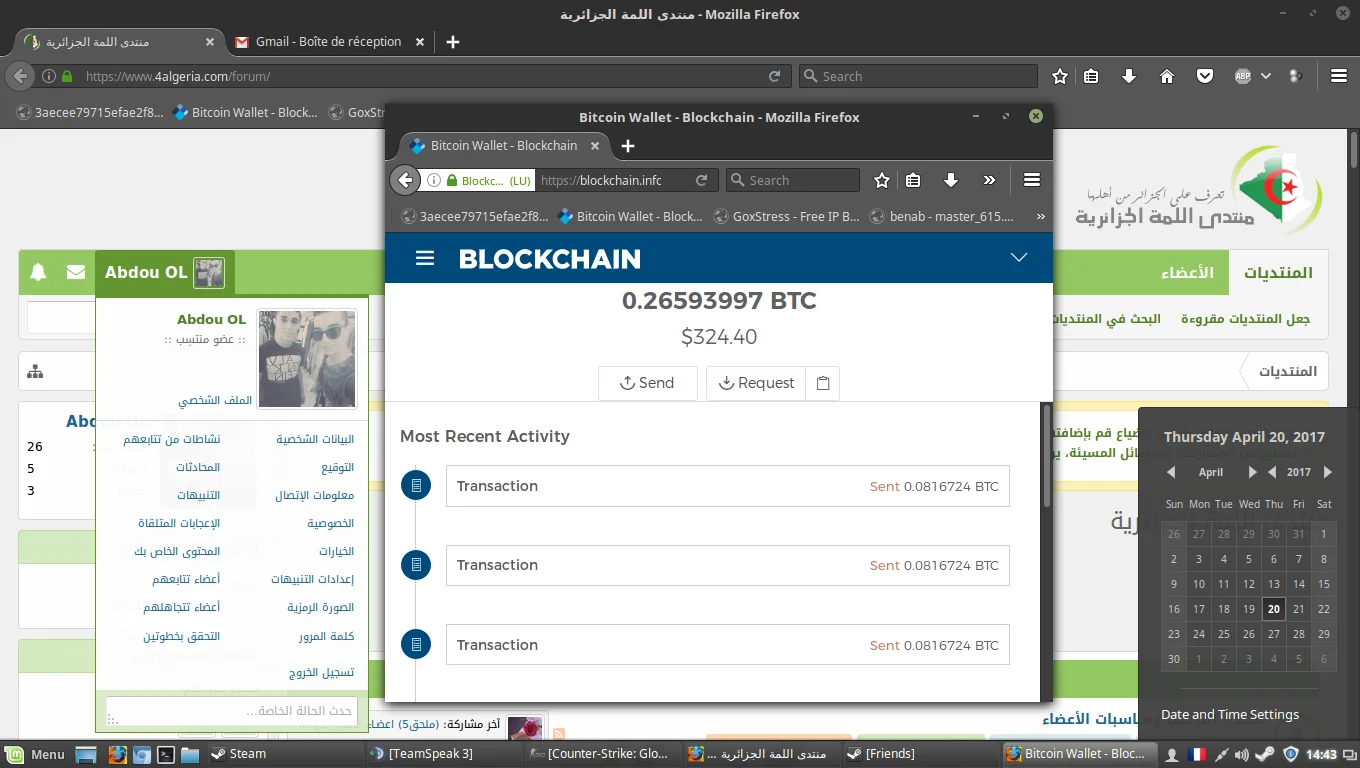Image resolution: width=1360 pixels, height=768 pixels.
Task: Switch to Gmail - Boîte de réception tab
Action: click(328, 42)
